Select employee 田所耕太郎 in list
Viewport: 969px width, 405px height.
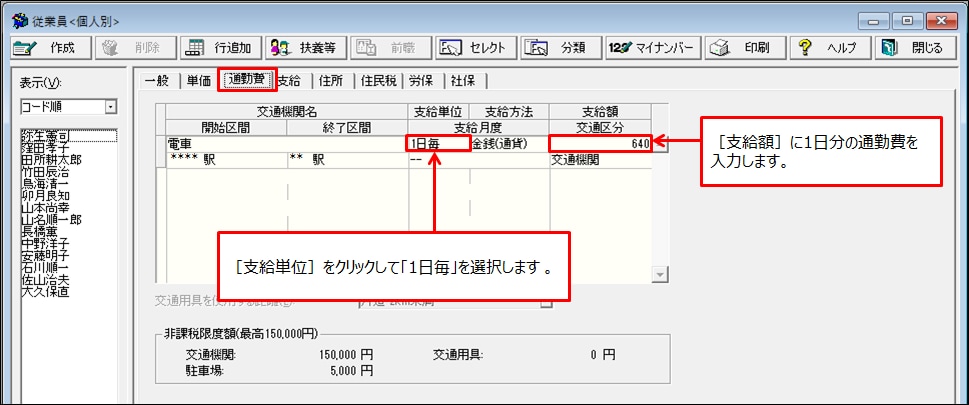pos(51,160)
